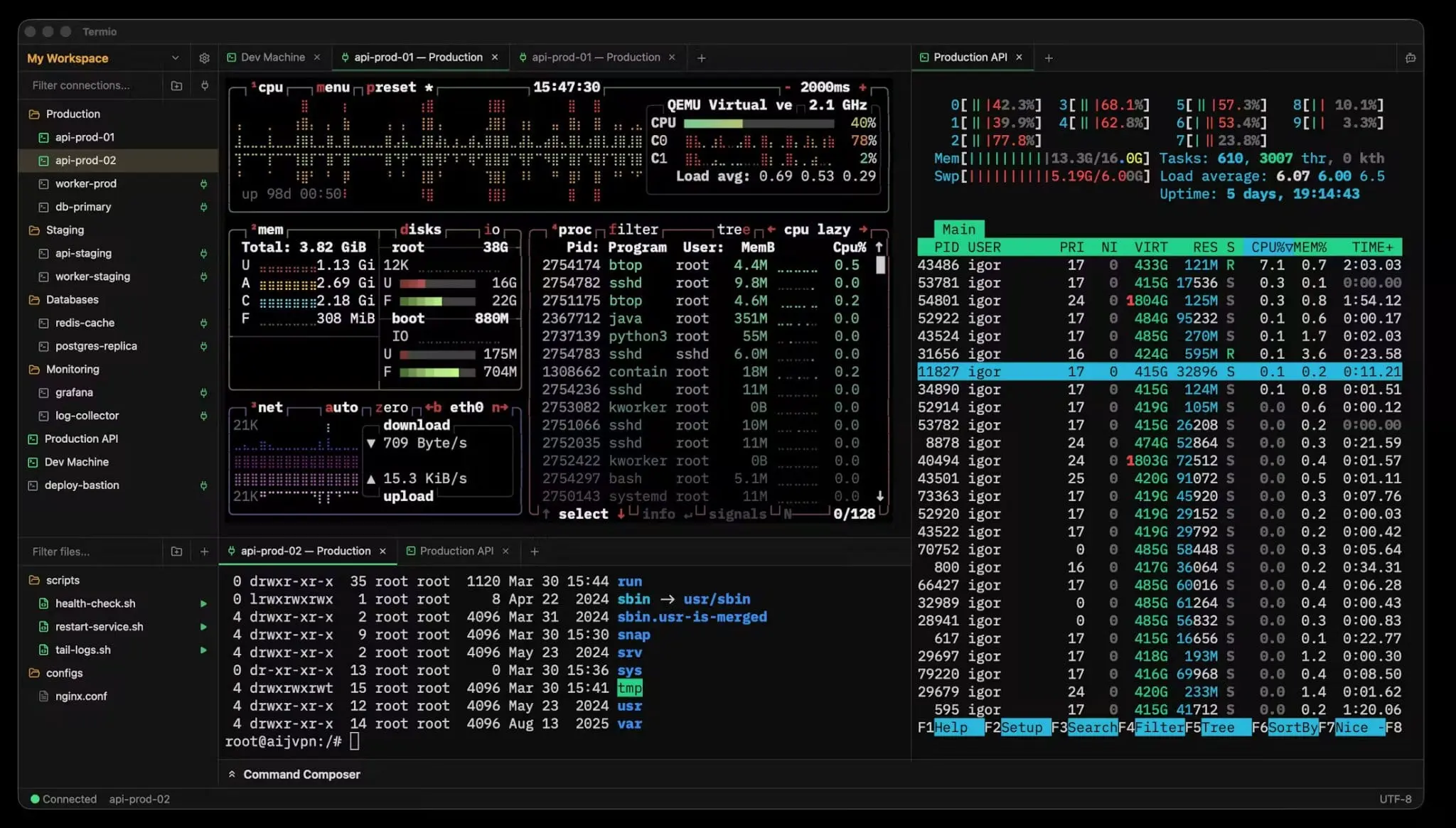Click new folder icon beside Filter files
The image size is (1456, 828).
coord(176,552)
